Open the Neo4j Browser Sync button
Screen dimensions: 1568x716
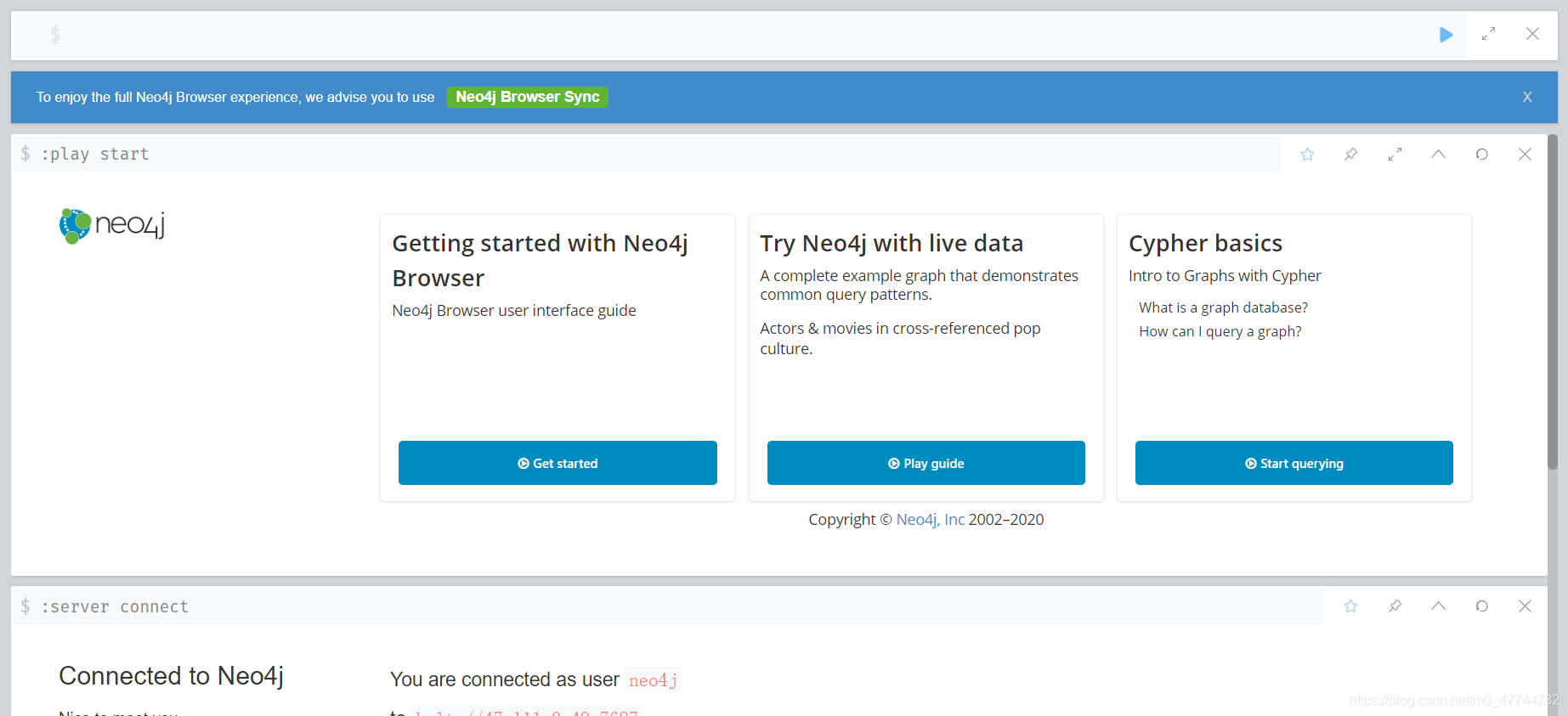(527, 97)
